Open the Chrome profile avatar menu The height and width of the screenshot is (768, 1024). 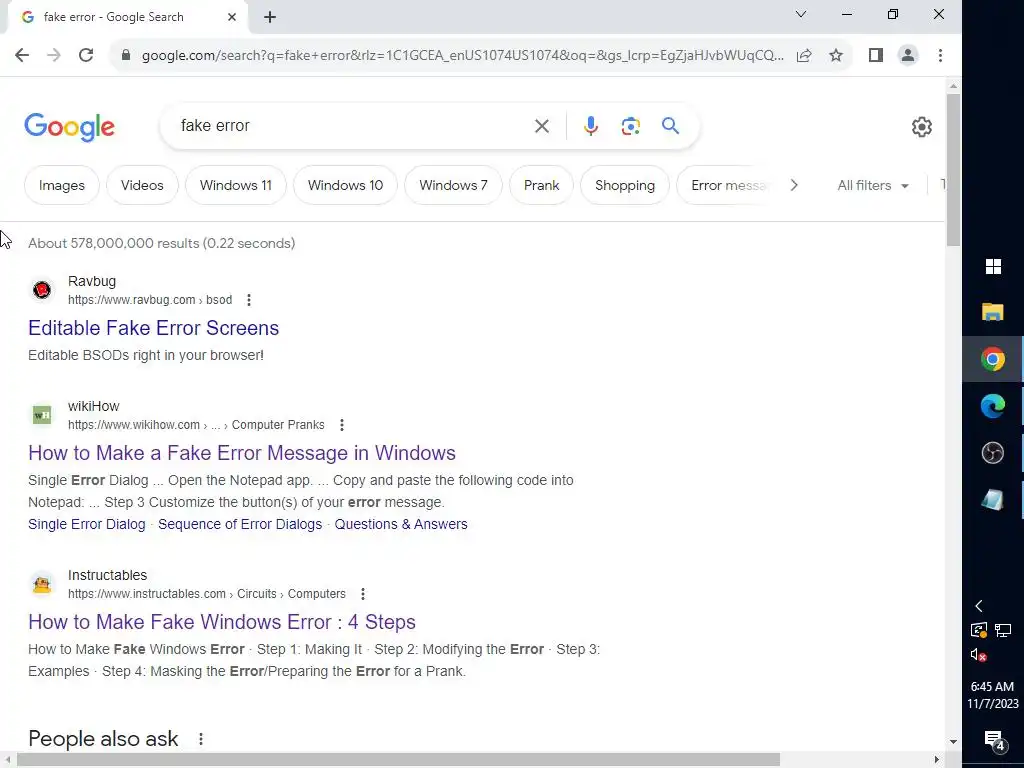click(908, 56)
